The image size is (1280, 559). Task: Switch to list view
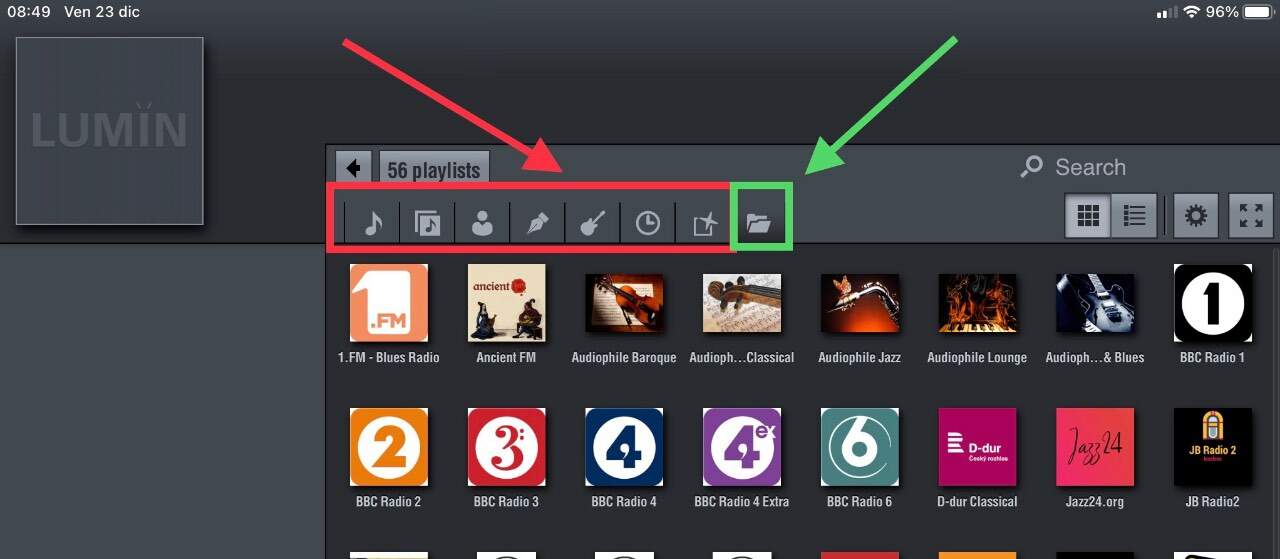(x=1134, y=215)
